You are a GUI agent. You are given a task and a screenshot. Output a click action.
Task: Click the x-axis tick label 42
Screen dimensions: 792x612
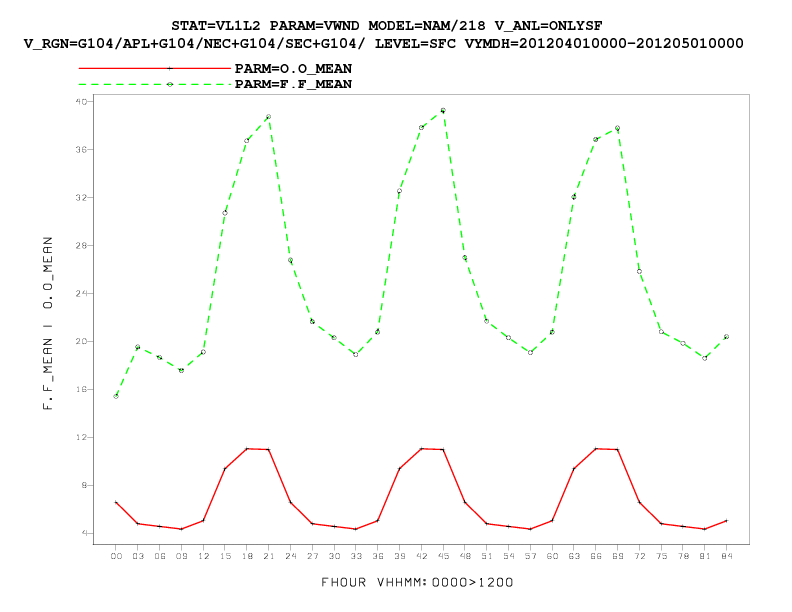[422, 556]
